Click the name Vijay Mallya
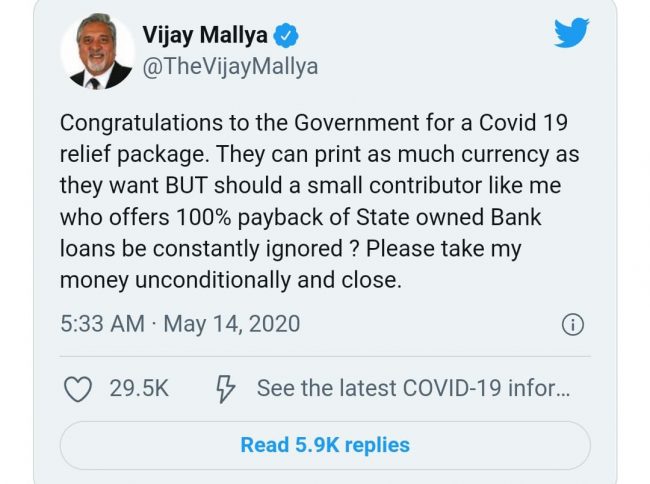The width and height of the screenshot is (650, 484). (x=205, y=35)
